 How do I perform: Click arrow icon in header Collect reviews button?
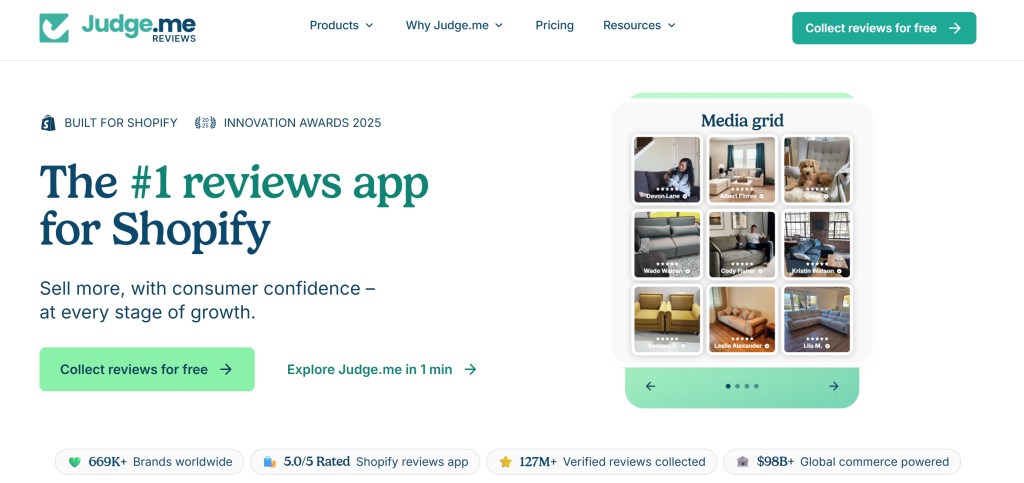point(955,28)
